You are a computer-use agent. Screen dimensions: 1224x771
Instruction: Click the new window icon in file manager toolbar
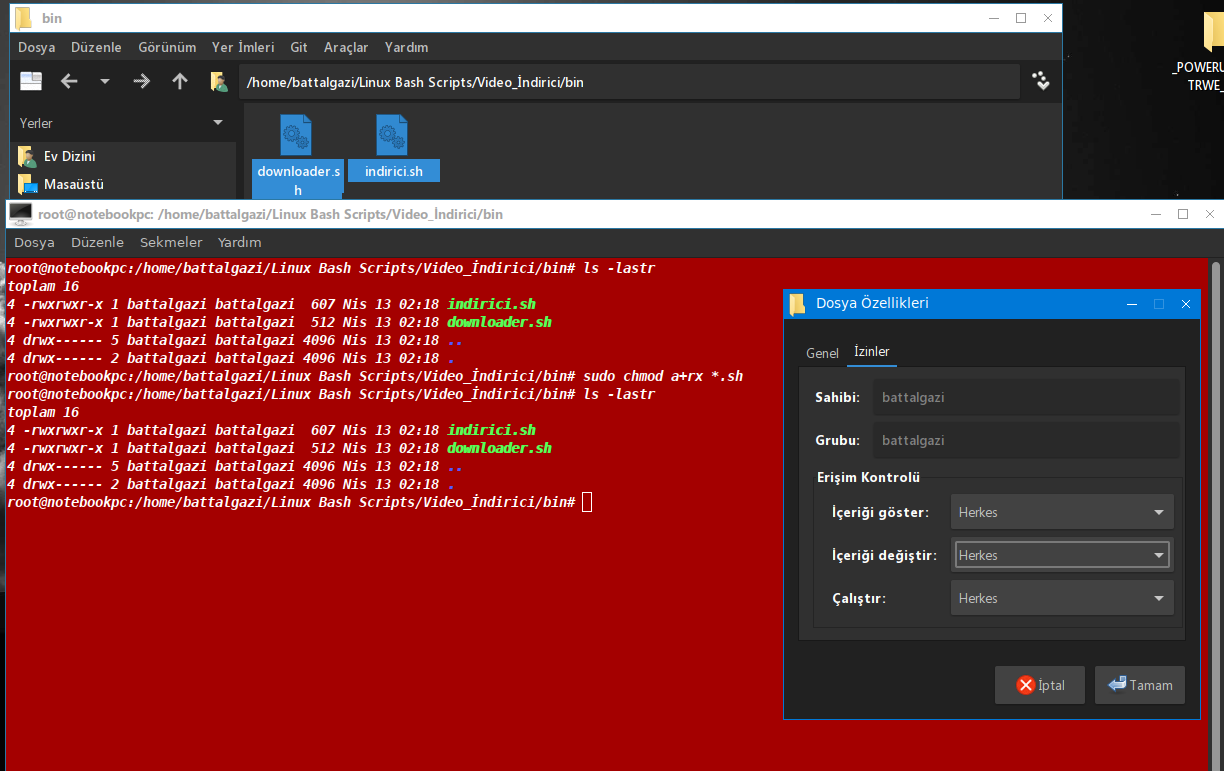[31, 82]
